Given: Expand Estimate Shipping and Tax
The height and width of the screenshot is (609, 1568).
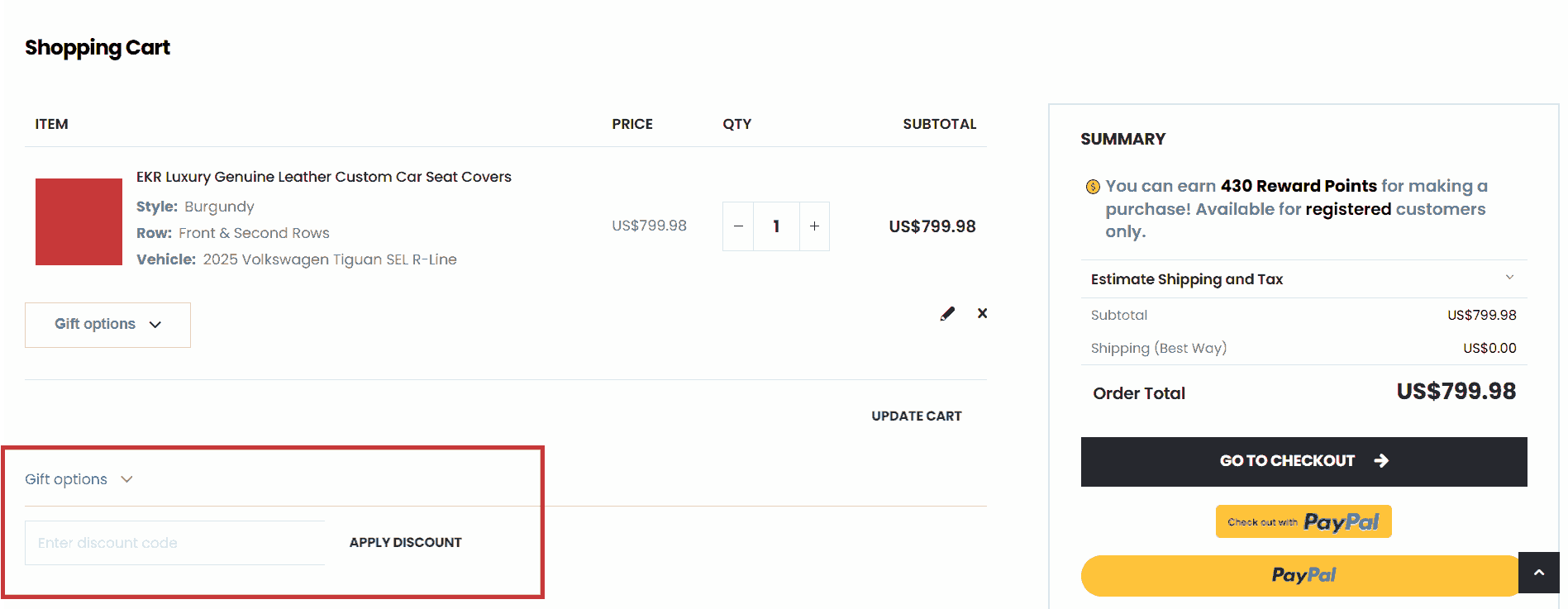Looking at the screenshot, I should pyautogui.click(x=1303, y=279).
